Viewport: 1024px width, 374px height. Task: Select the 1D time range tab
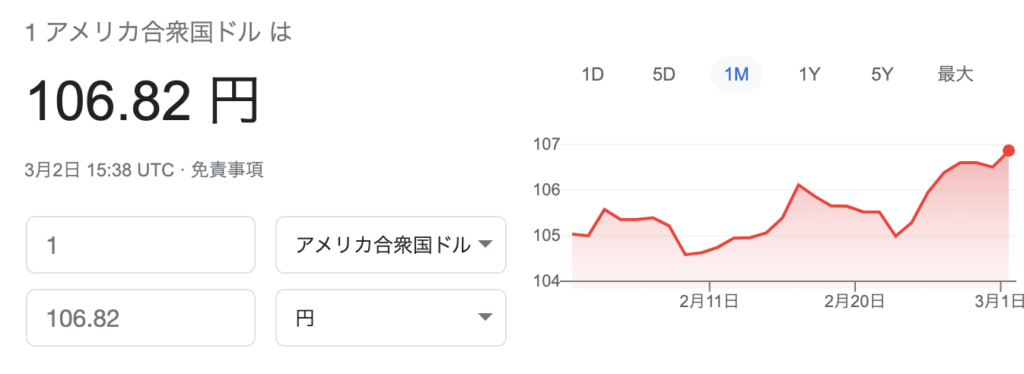(592, 74)
